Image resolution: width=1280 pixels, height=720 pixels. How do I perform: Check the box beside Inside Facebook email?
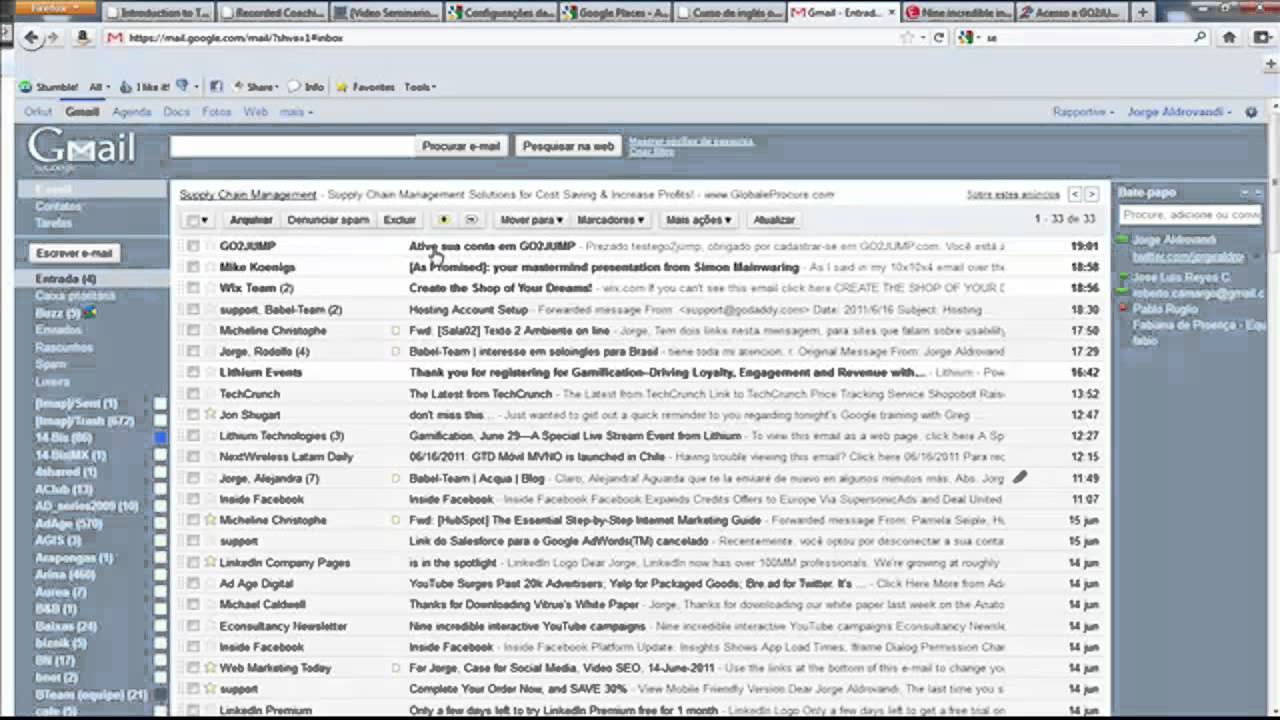193,499
